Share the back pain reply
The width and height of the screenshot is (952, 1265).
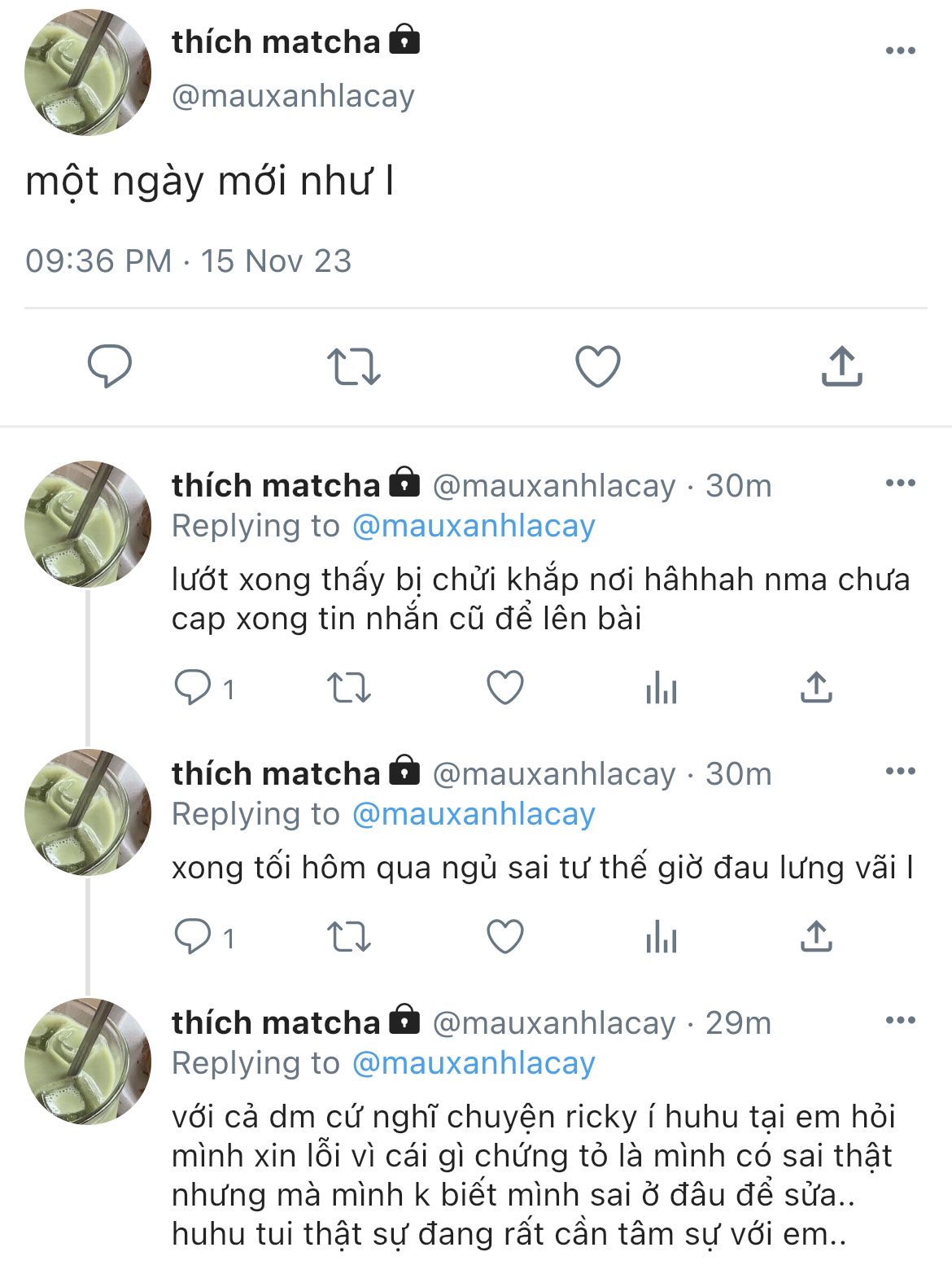[x=816, y=937]
